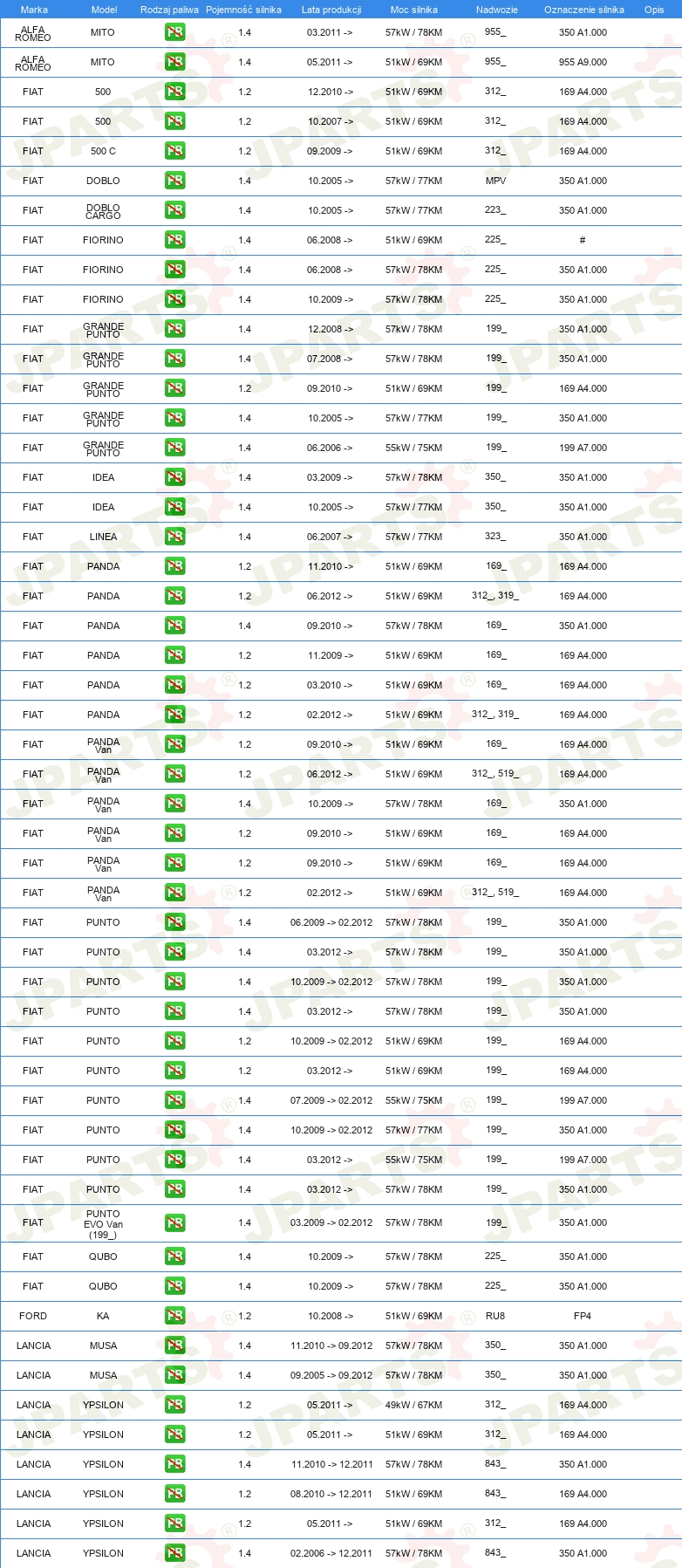Select the RU8 body code cell

pyautogui.click(x=495, y=1316)
